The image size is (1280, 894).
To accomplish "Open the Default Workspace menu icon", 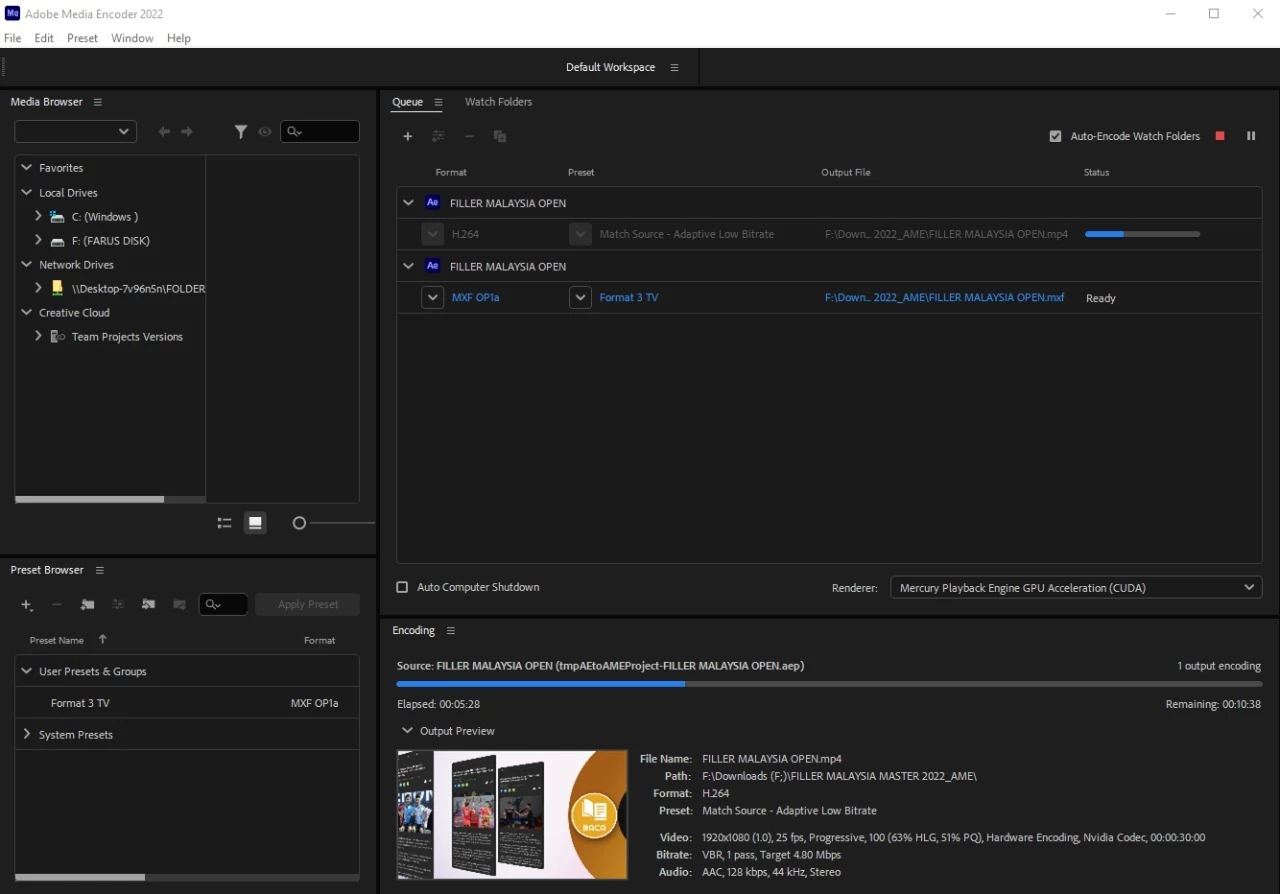I will click(x=675, y=67).
